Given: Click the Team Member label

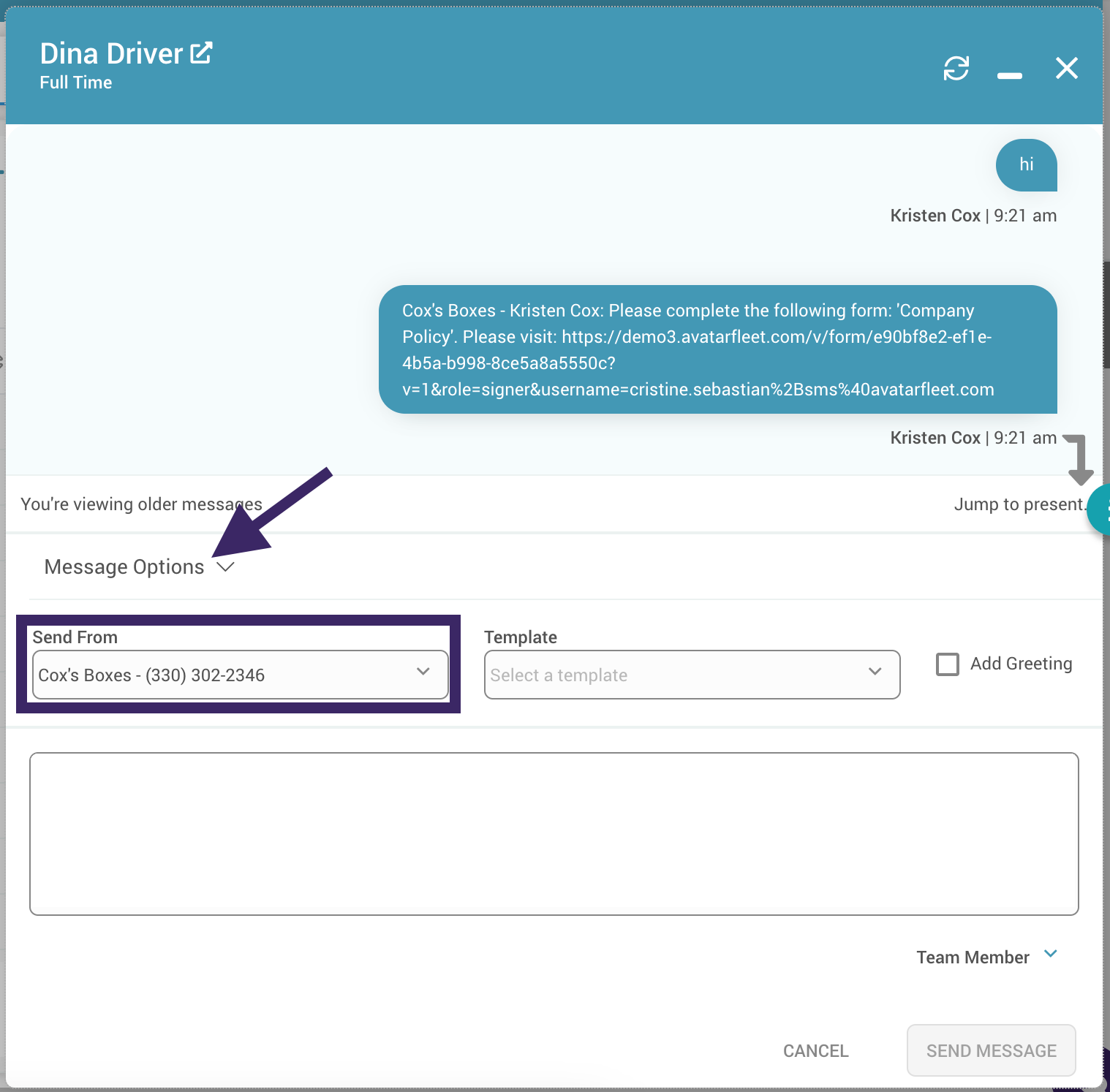Looking at the screenshot, I should pyautogui.click(x=973, y=958).
